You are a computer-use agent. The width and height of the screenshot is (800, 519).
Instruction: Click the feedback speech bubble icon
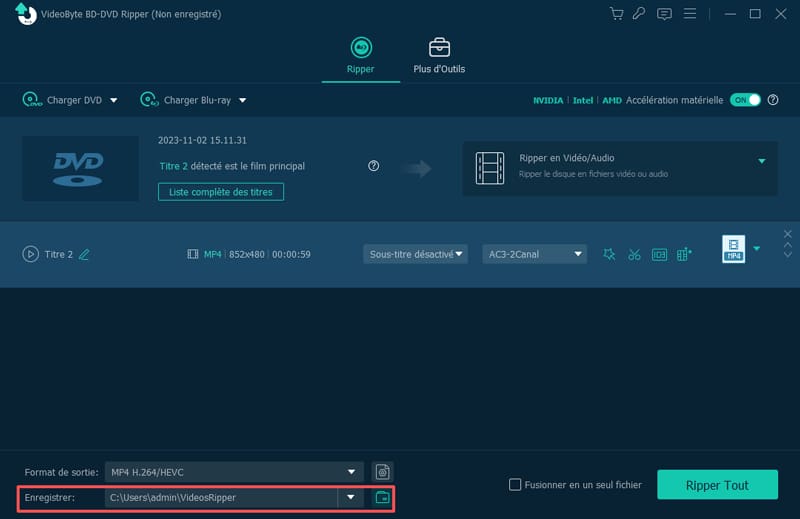(664, 14)
